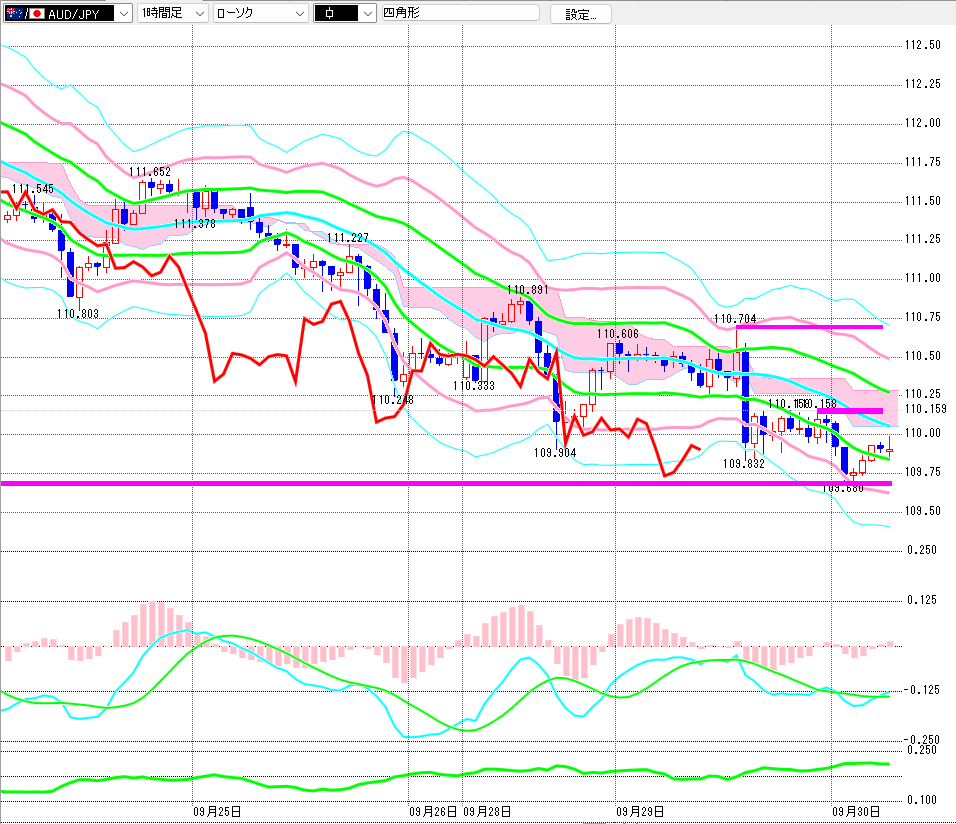Click the 09月28日 date label
This screenshot has width=956, height=824.
487,812
